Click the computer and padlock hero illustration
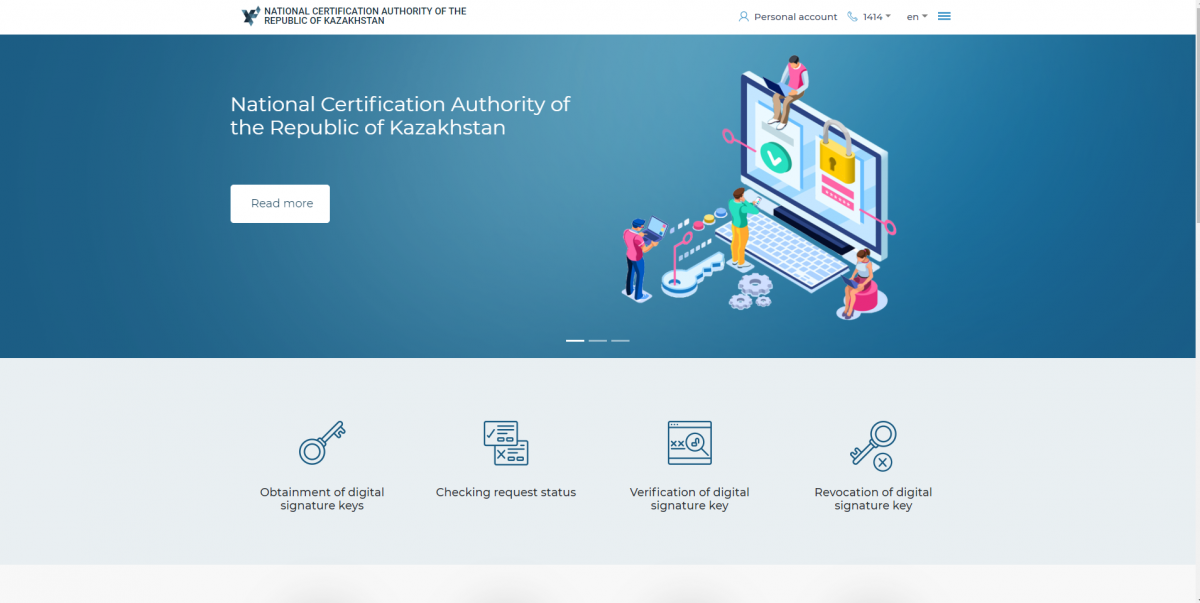This screenshot has width=1200, height=603. [757, 187]
